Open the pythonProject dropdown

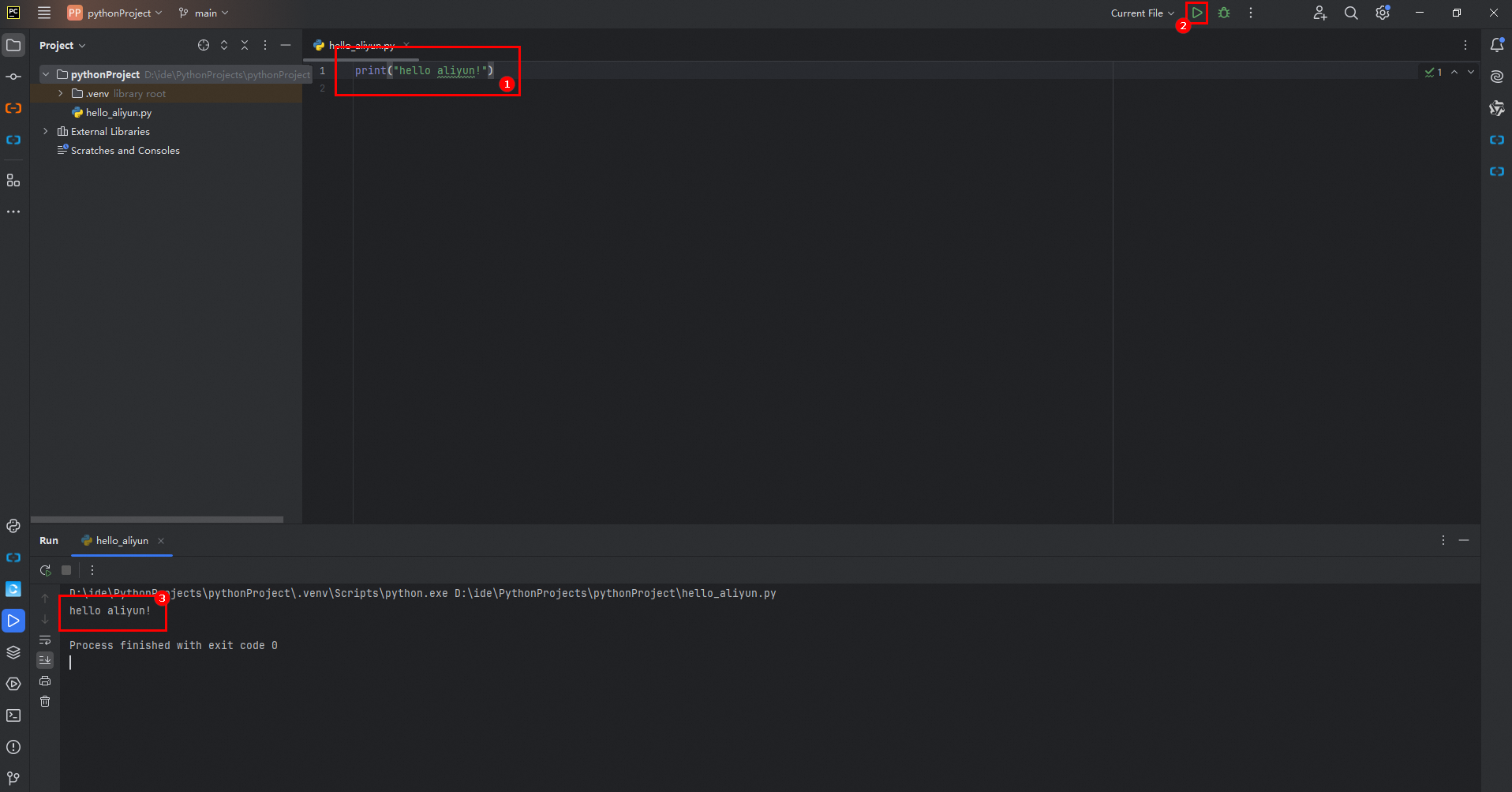(x=115, y=13)
